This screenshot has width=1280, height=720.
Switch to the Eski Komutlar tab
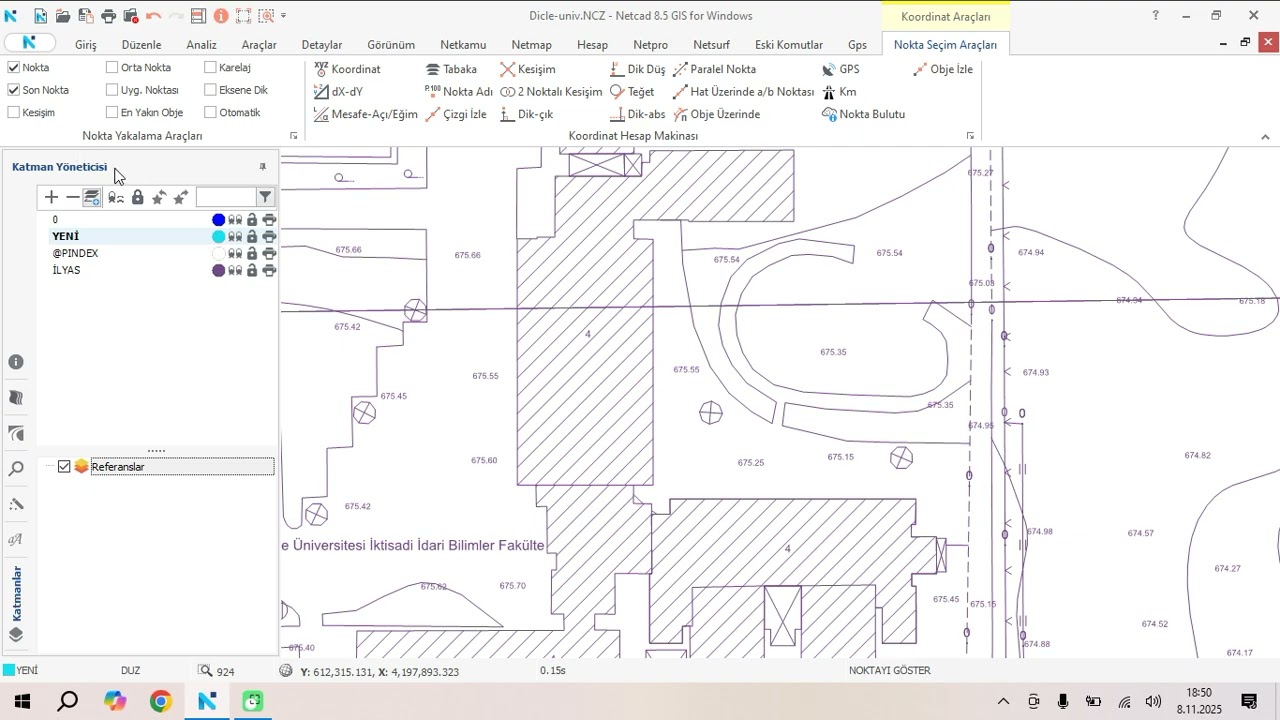(789, 45)
